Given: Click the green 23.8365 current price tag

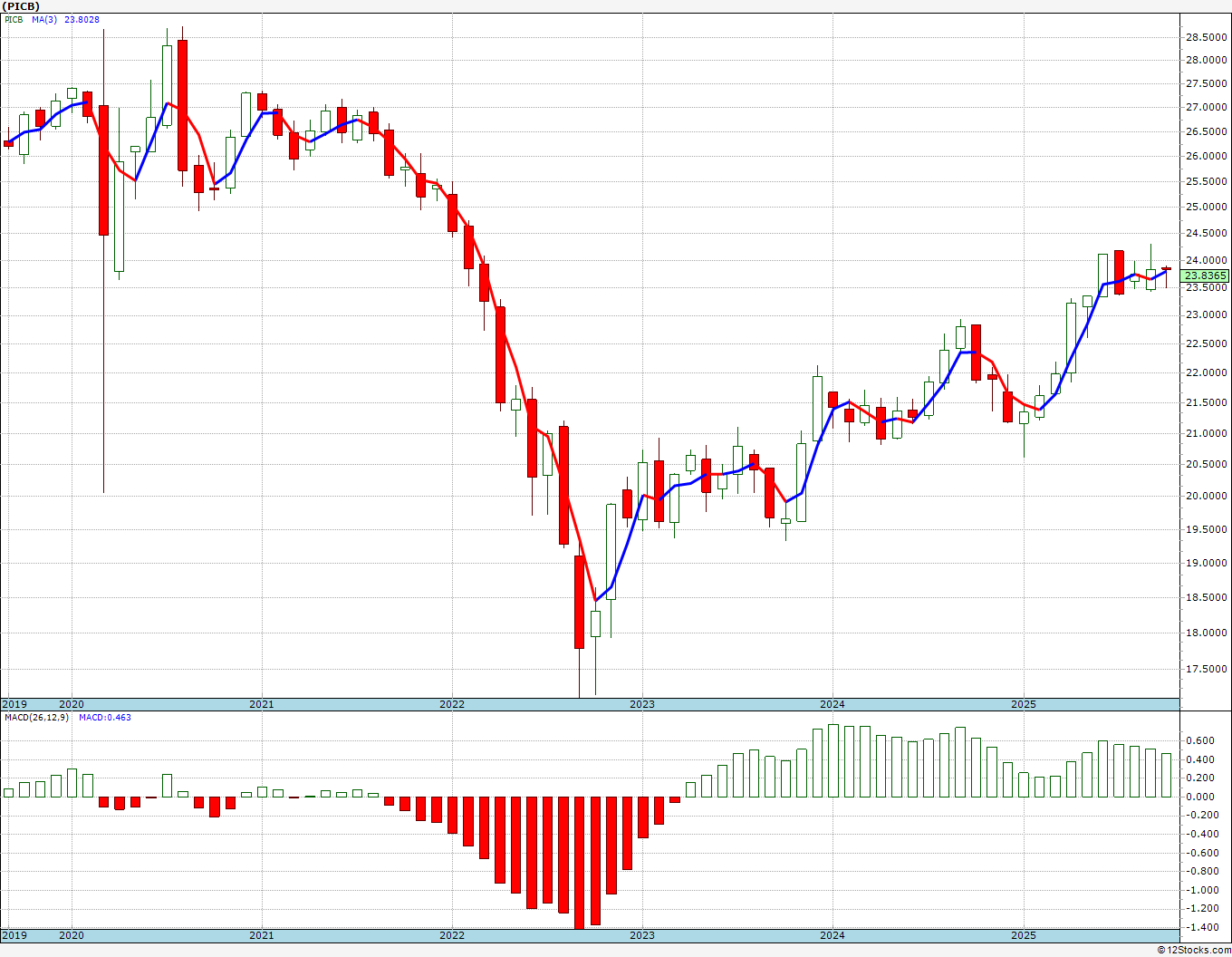Looking at the screenshot, I should pyautogui.click(x=1206, y=275).
